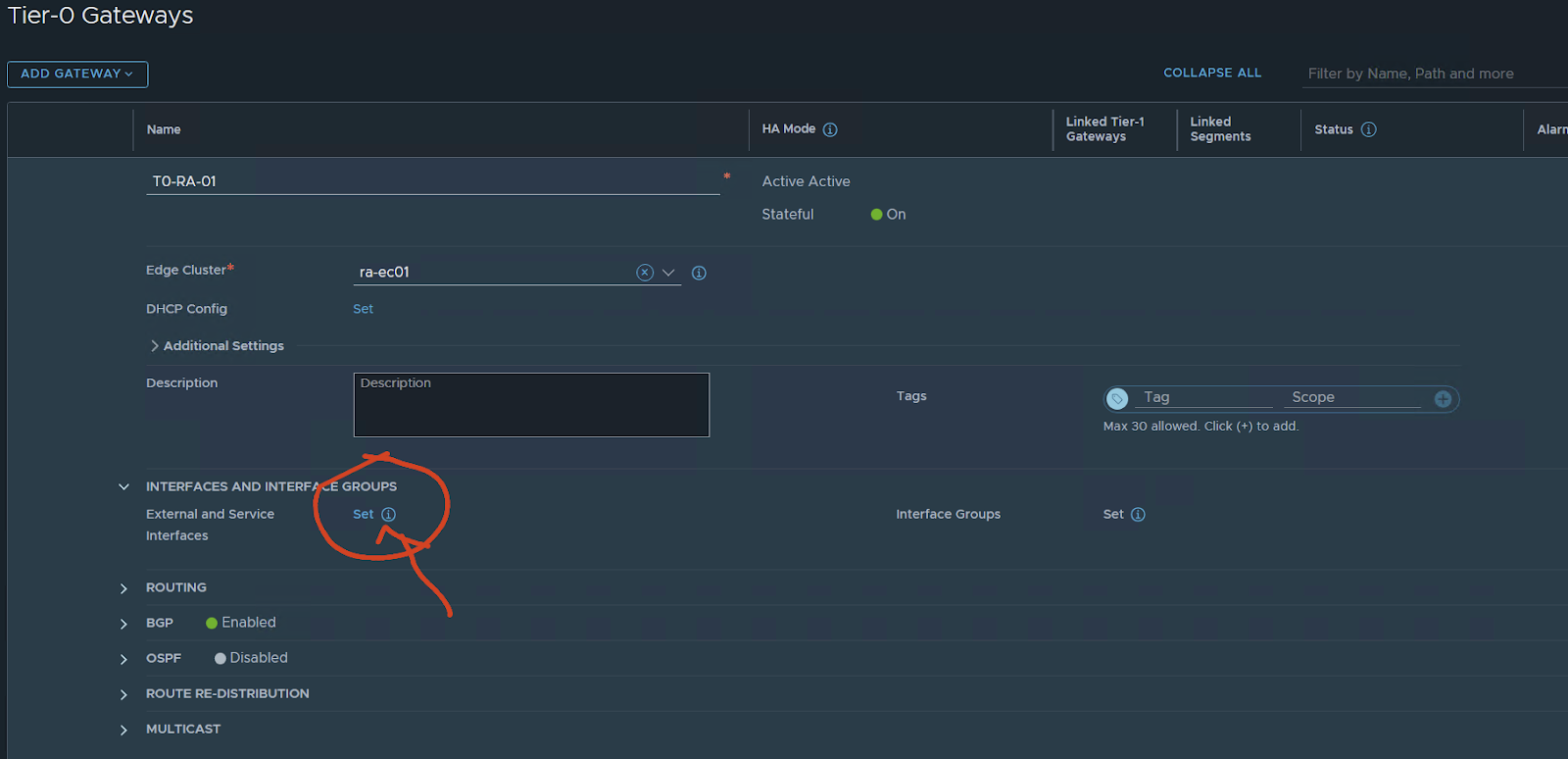This screenshot has height=759, width=1568.
Task: Click Set link for DHCP Config
Action: click(363, 309)
